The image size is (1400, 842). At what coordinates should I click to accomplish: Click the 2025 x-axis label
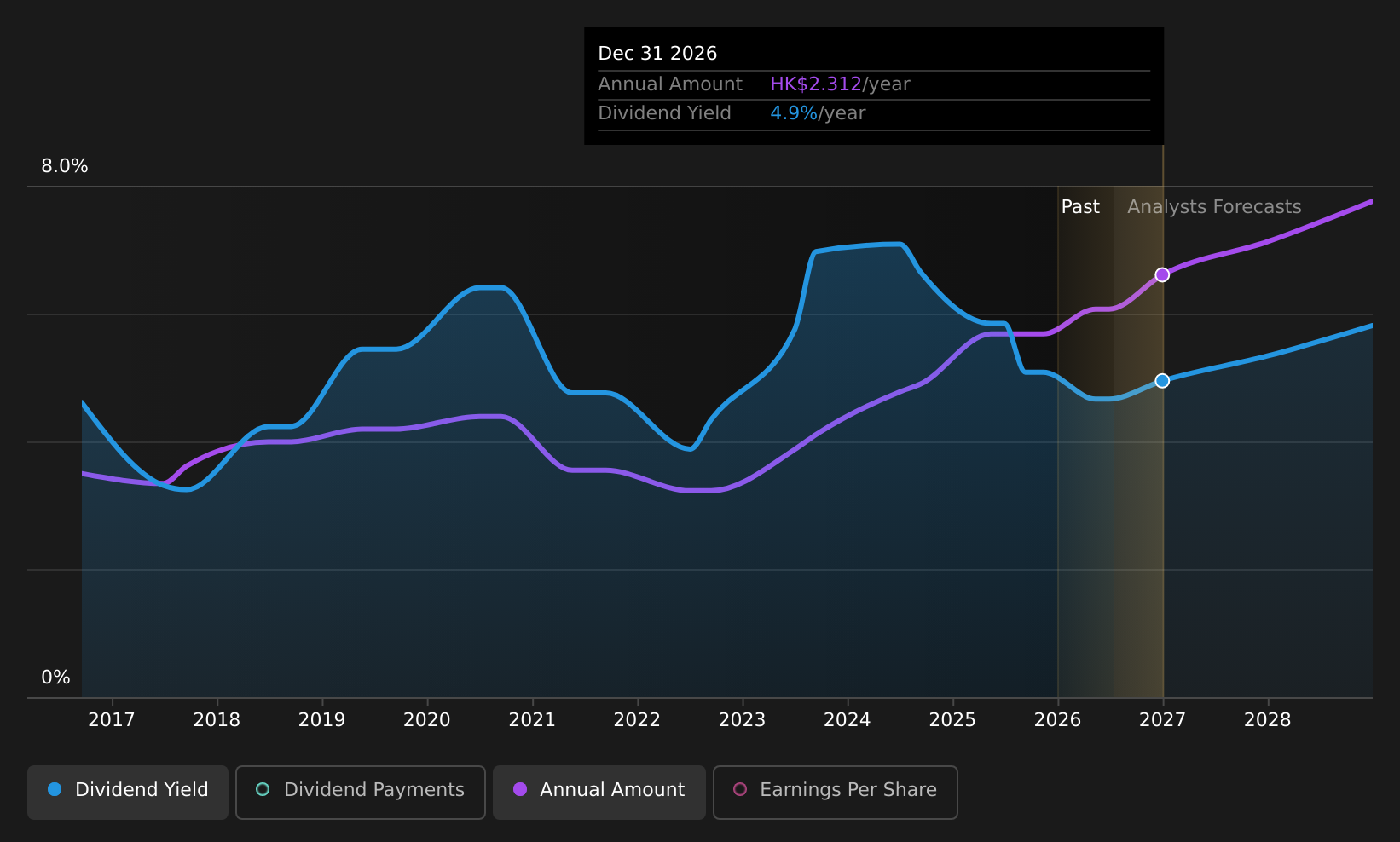(952, 720)
